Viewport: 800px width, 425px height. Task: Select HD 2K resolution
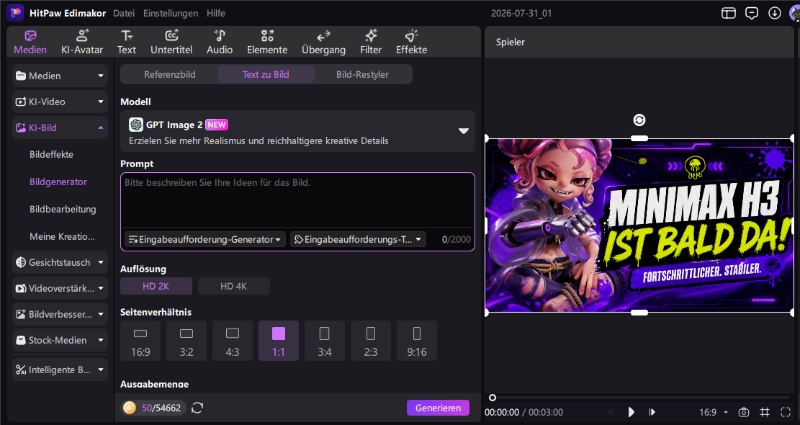point(156,286)
